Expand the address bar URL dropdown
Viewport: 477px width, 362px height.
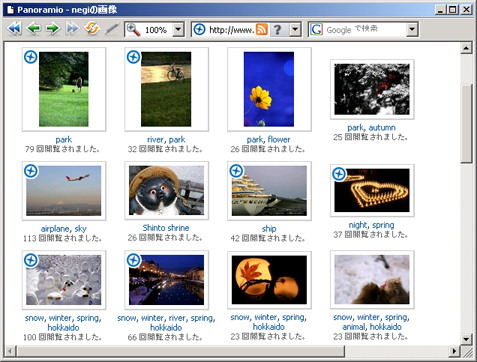295,30
